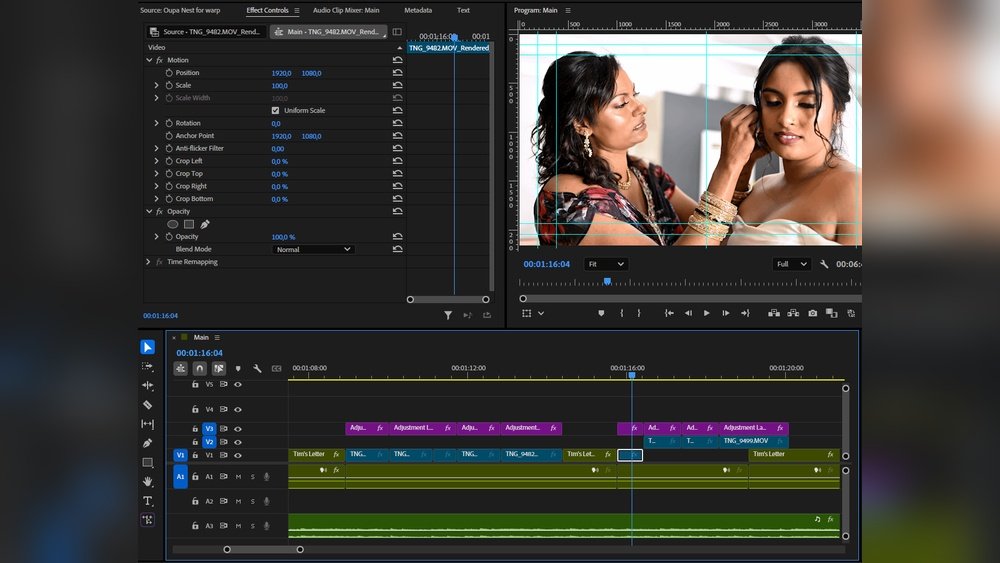This screenshot has width=1000, height=563.
Task: Choose the Type tool
Action: point(148,501)
